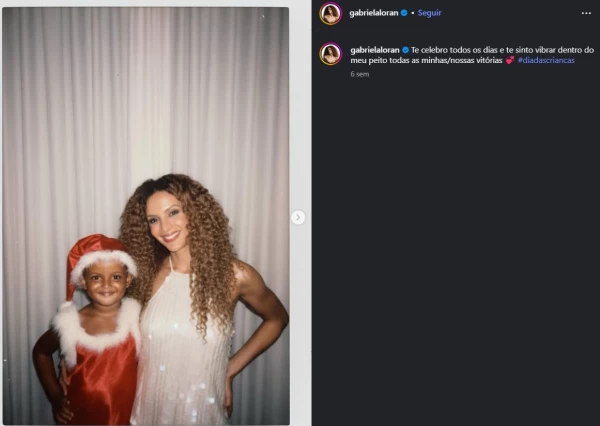Advance to the next photo with the arrow
The image size is (600, 426).
pyautogui.click(x=298, y=217)
